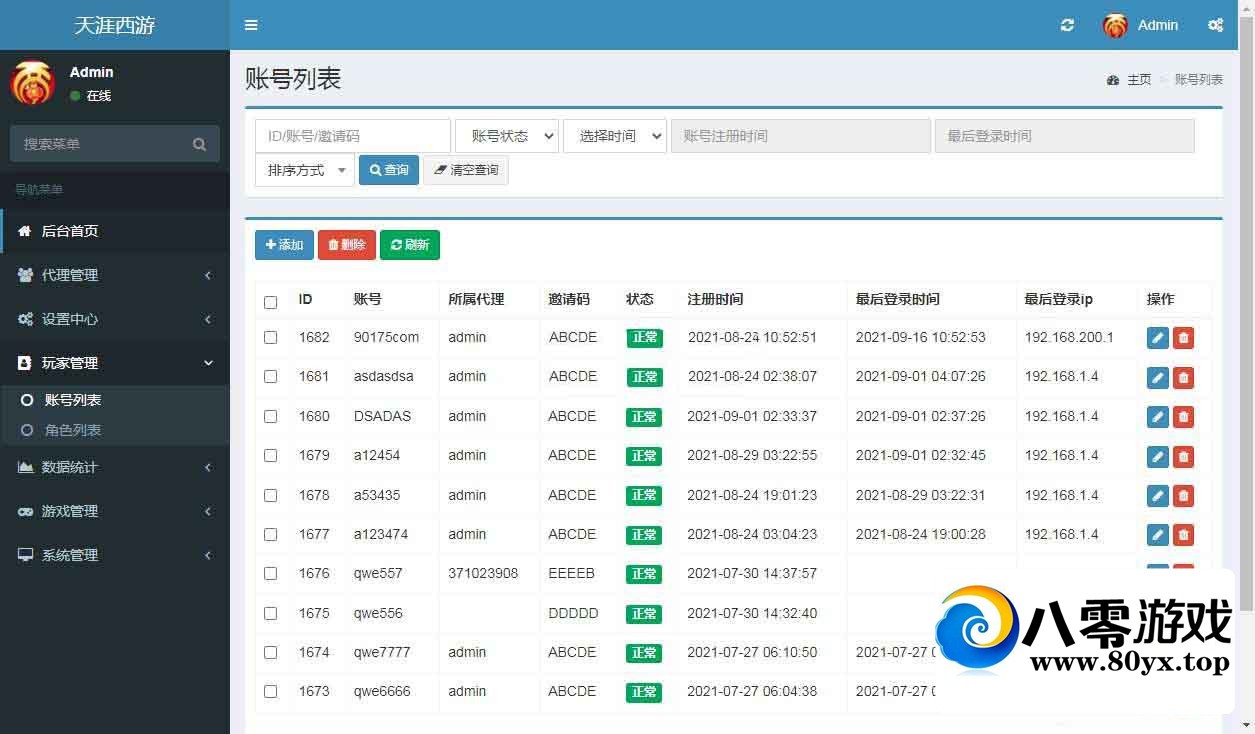The image size is (1255, 734).
Task: Edit account a123474 with pencil icon
Action: click(1157, 534)
